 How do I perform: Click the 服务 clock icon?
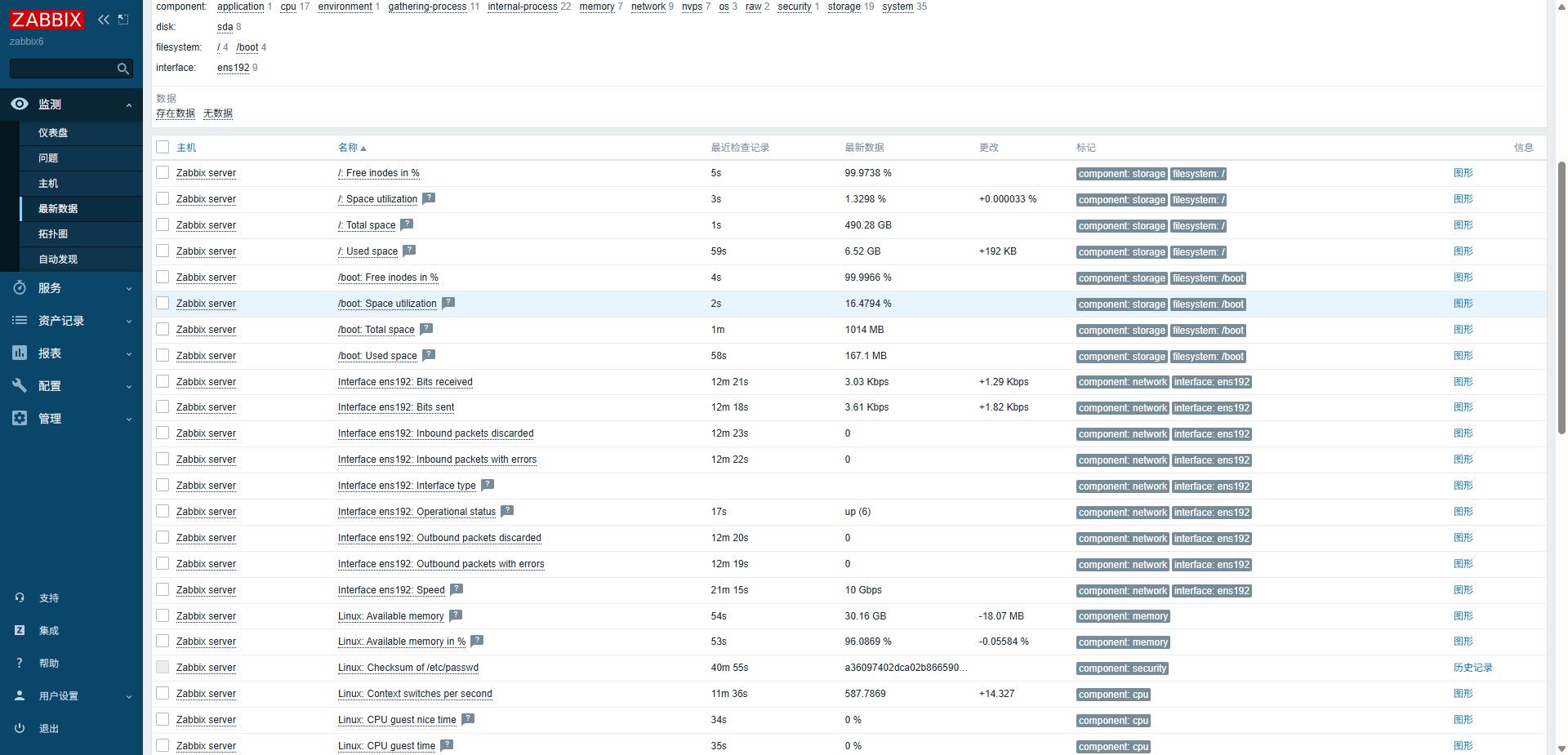(20, 287)
